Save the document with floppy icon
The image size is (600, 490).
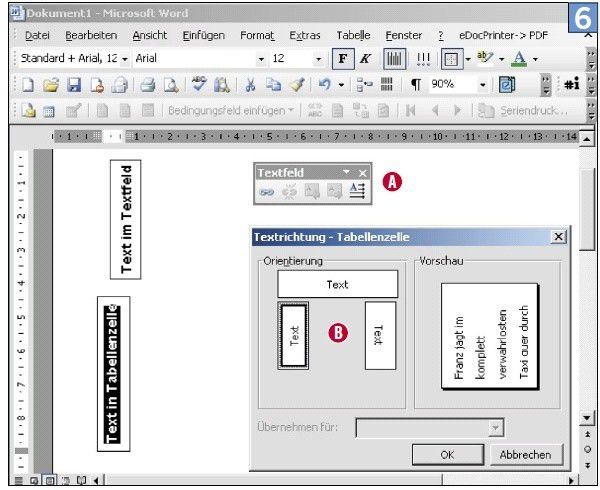[x=74, y=85]
